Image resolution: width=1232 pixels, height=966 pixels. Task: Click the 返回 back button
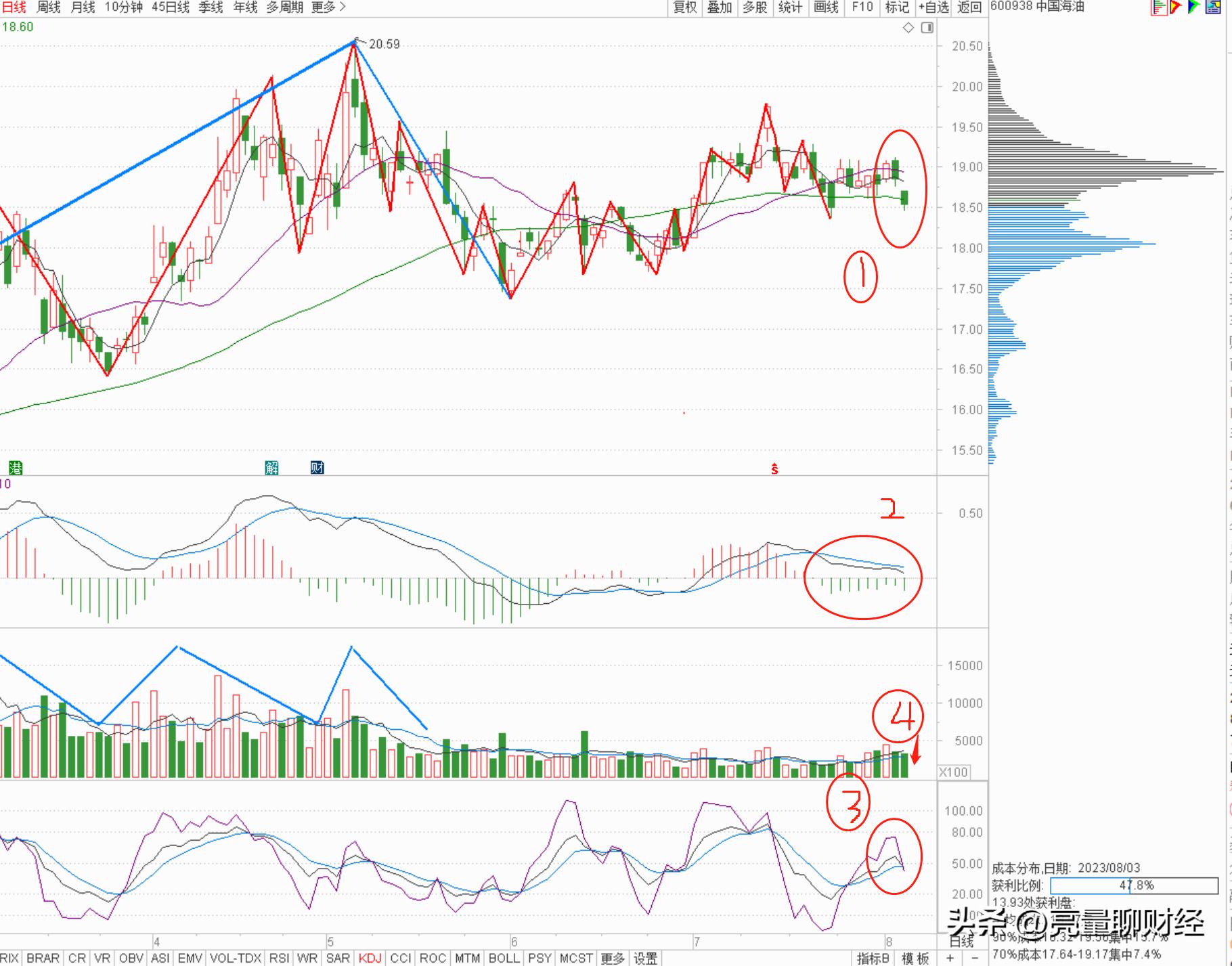969,7
